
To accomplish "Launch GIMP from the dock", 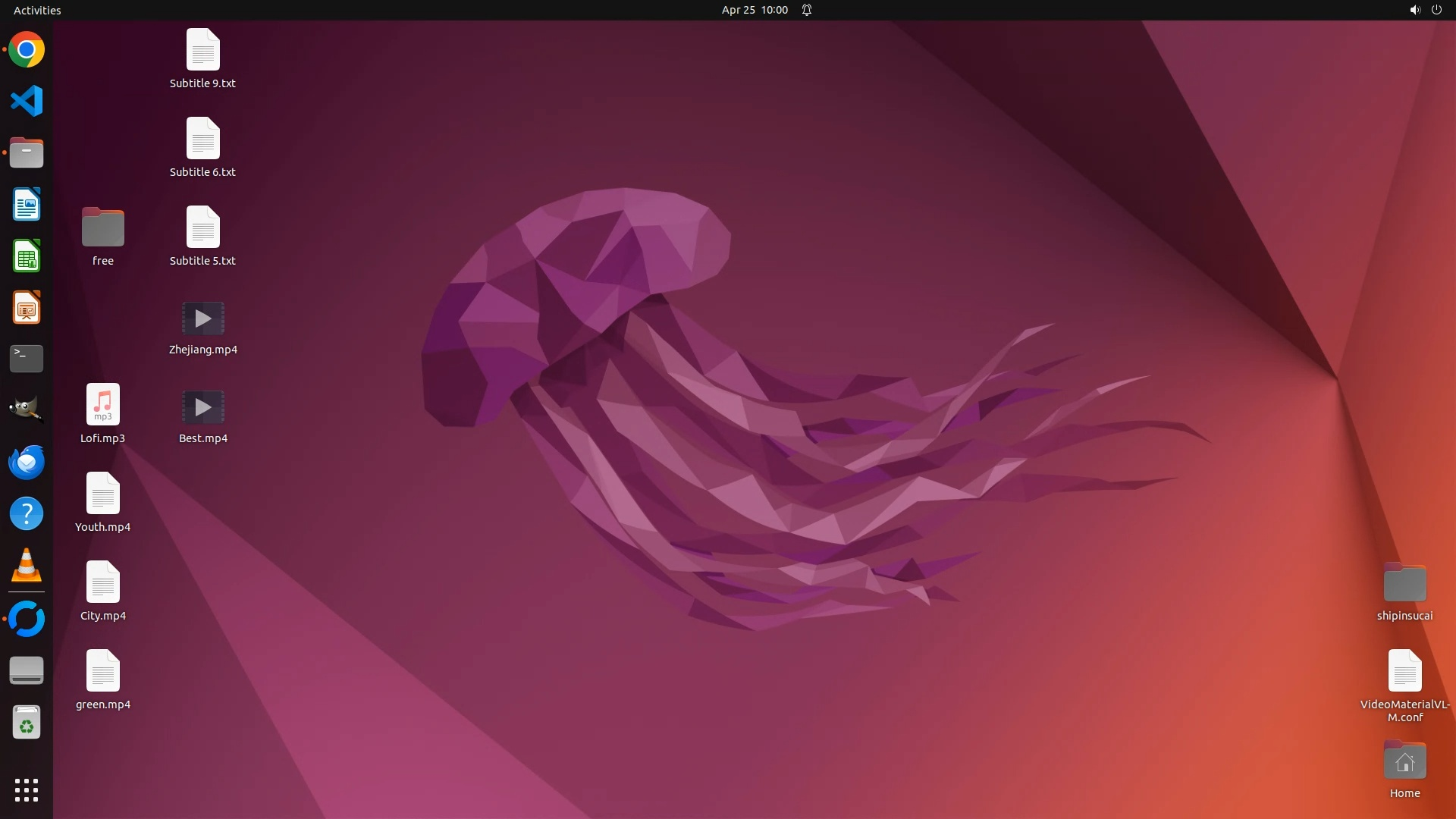I will coord(27,409).
